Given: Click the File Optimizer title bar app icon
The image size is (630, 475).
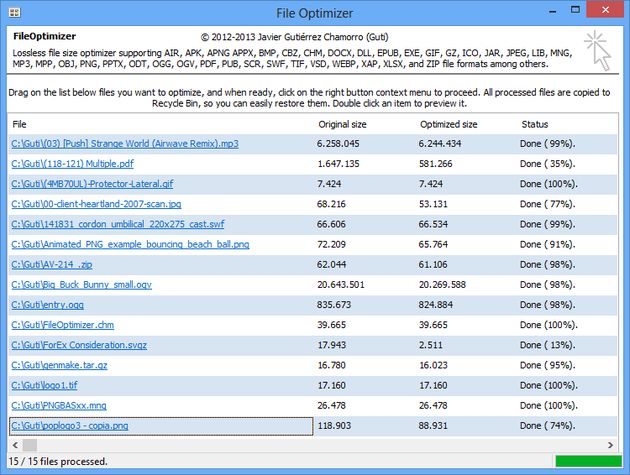Looking at the screenshot, I should click(x=14, y=13).
